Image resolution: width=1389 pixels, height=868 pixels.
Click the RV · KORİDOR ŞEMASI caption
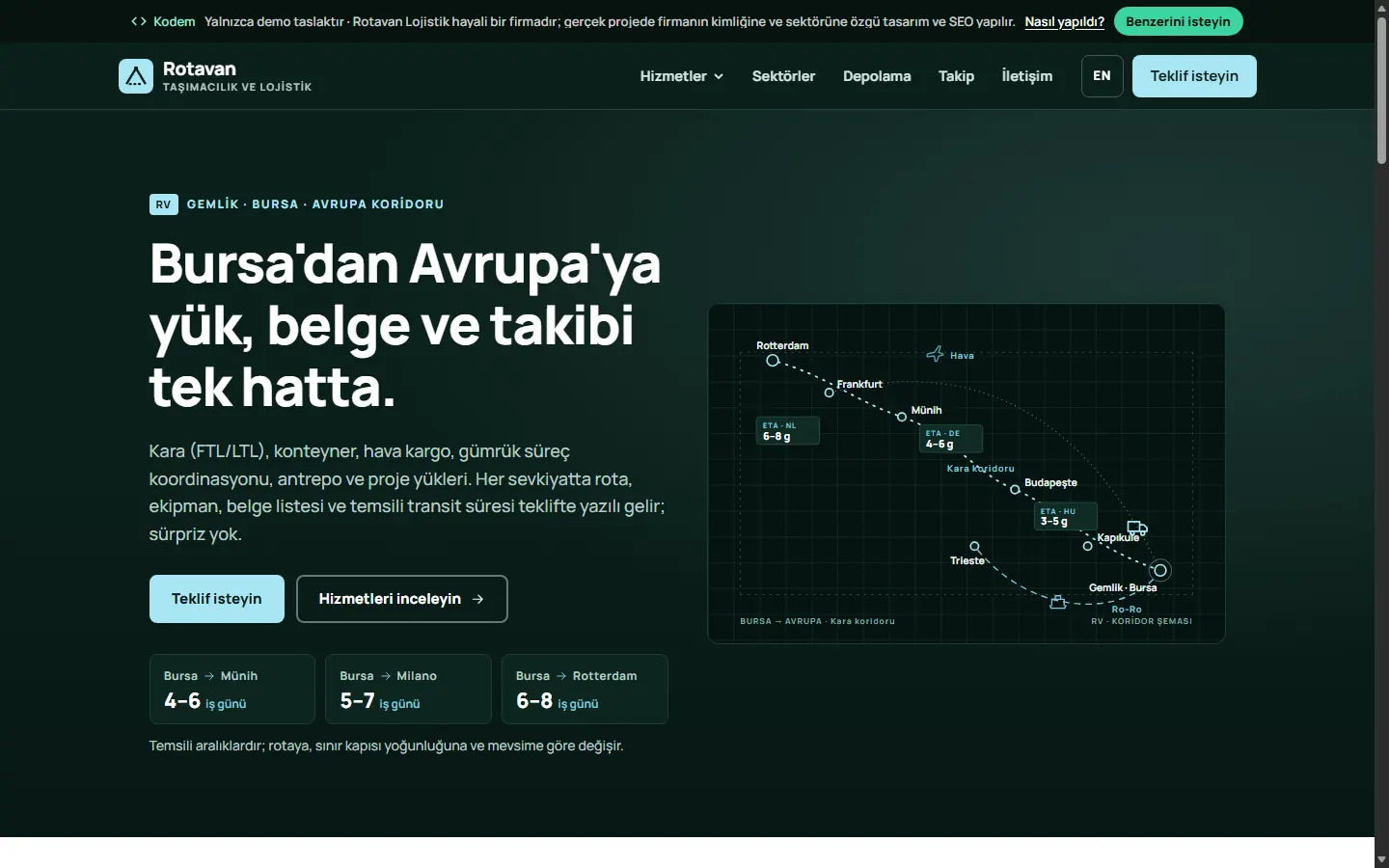click(1141, 621)
